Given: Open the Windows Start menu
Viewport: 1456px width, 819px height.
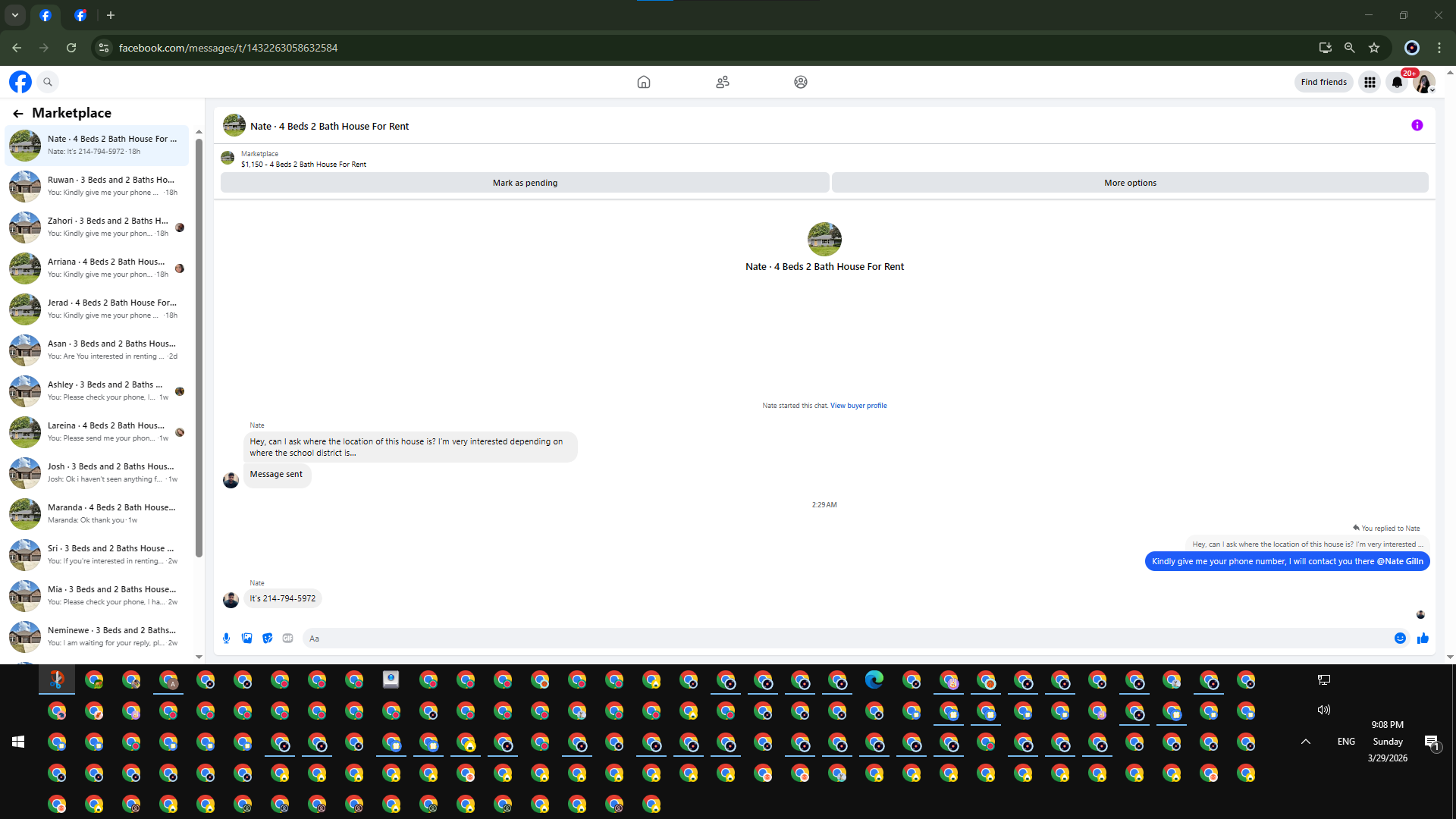Looking at the screenshot, I should coord(18,742).
